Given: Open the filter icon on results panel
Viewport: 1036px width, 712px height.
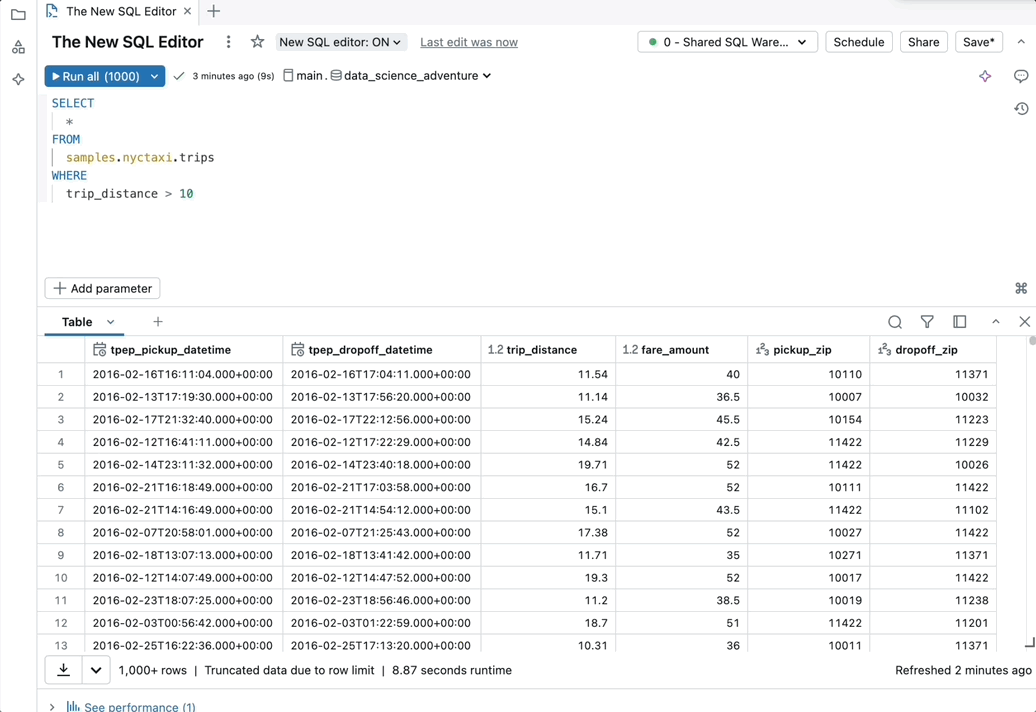Looking at the screenshot, I should coord(927,322).
